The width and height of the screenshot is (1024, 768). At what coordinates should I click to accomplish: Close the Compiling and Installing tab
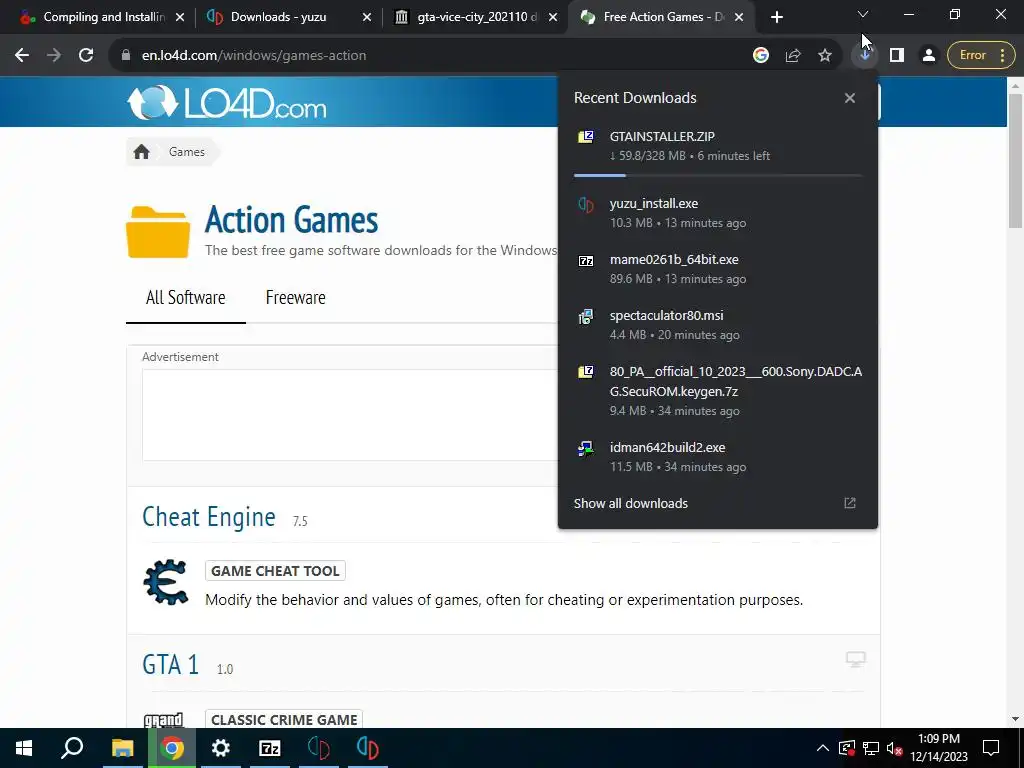click(x=180, y=17)
